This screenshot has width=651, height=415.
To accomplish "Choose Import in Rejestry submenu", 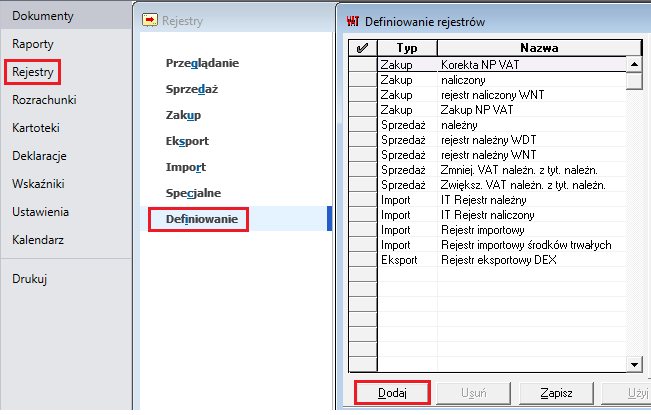I will pos(186,167).
